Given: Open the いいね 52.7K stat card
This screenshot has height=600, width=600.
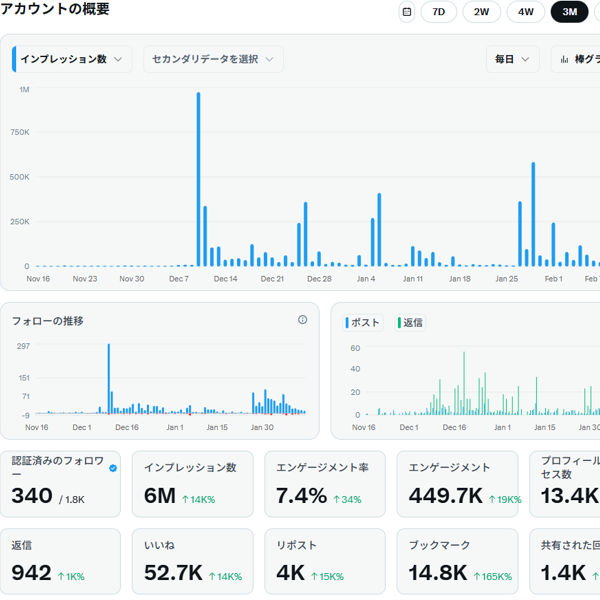Looking at the screenshot, I should pos(192,561).
